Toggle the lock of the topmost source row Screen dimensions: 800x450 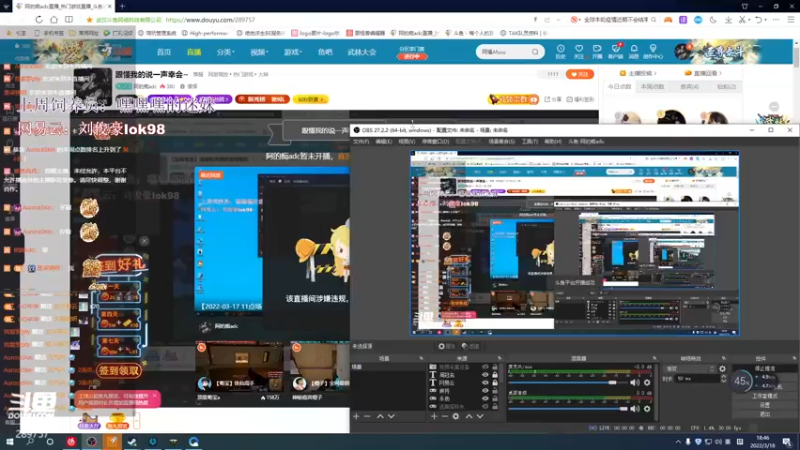[494, 367]
